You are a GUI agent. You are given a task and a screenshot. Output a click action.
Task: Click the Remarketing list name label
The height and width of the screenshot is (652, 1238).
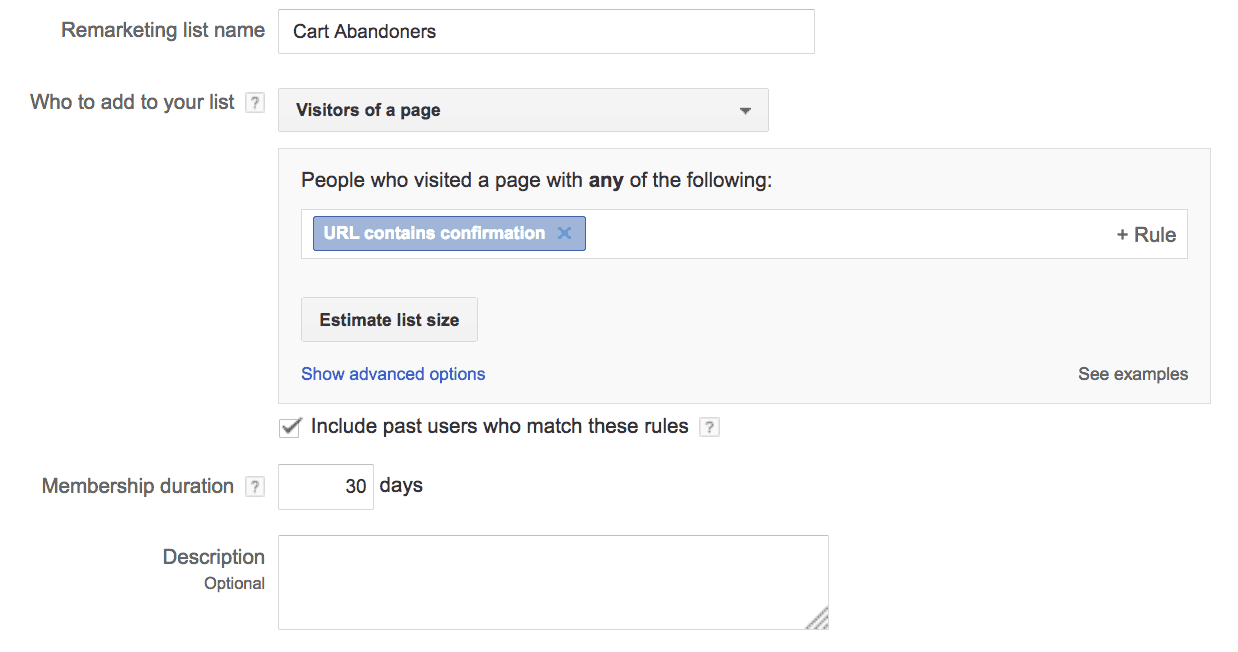pos(163,30)
